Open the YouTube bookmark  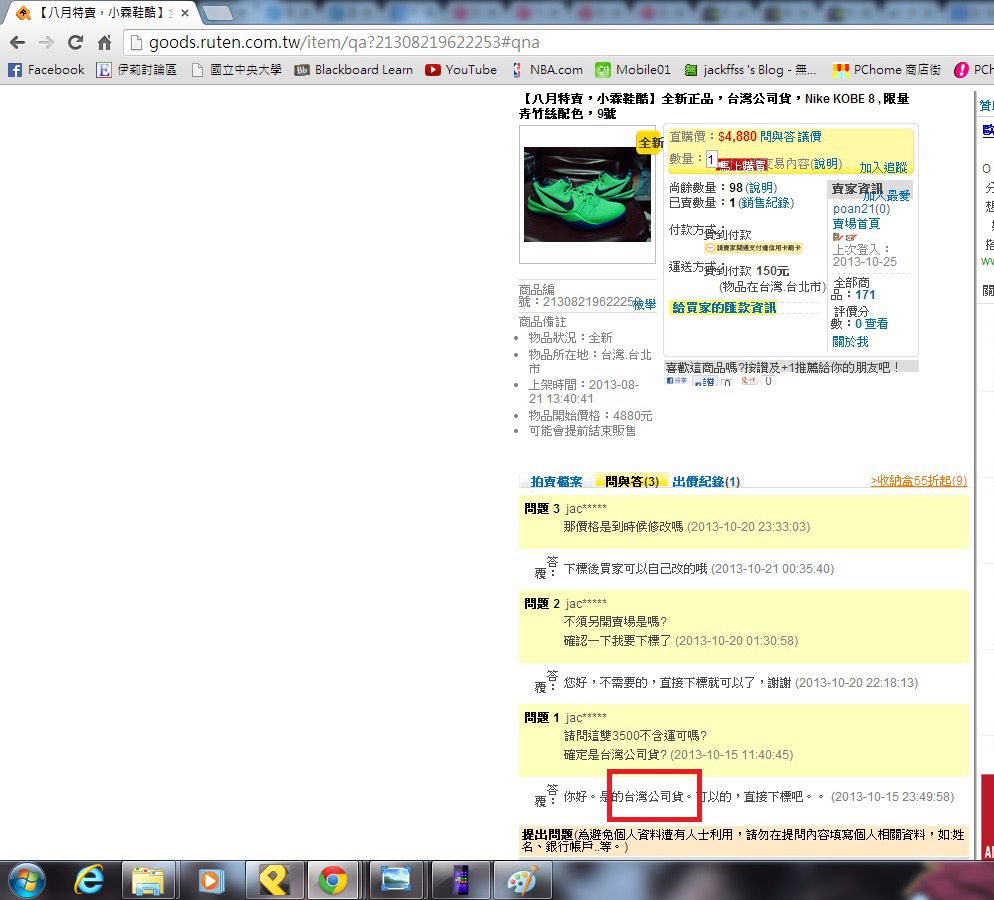(462, 70)
